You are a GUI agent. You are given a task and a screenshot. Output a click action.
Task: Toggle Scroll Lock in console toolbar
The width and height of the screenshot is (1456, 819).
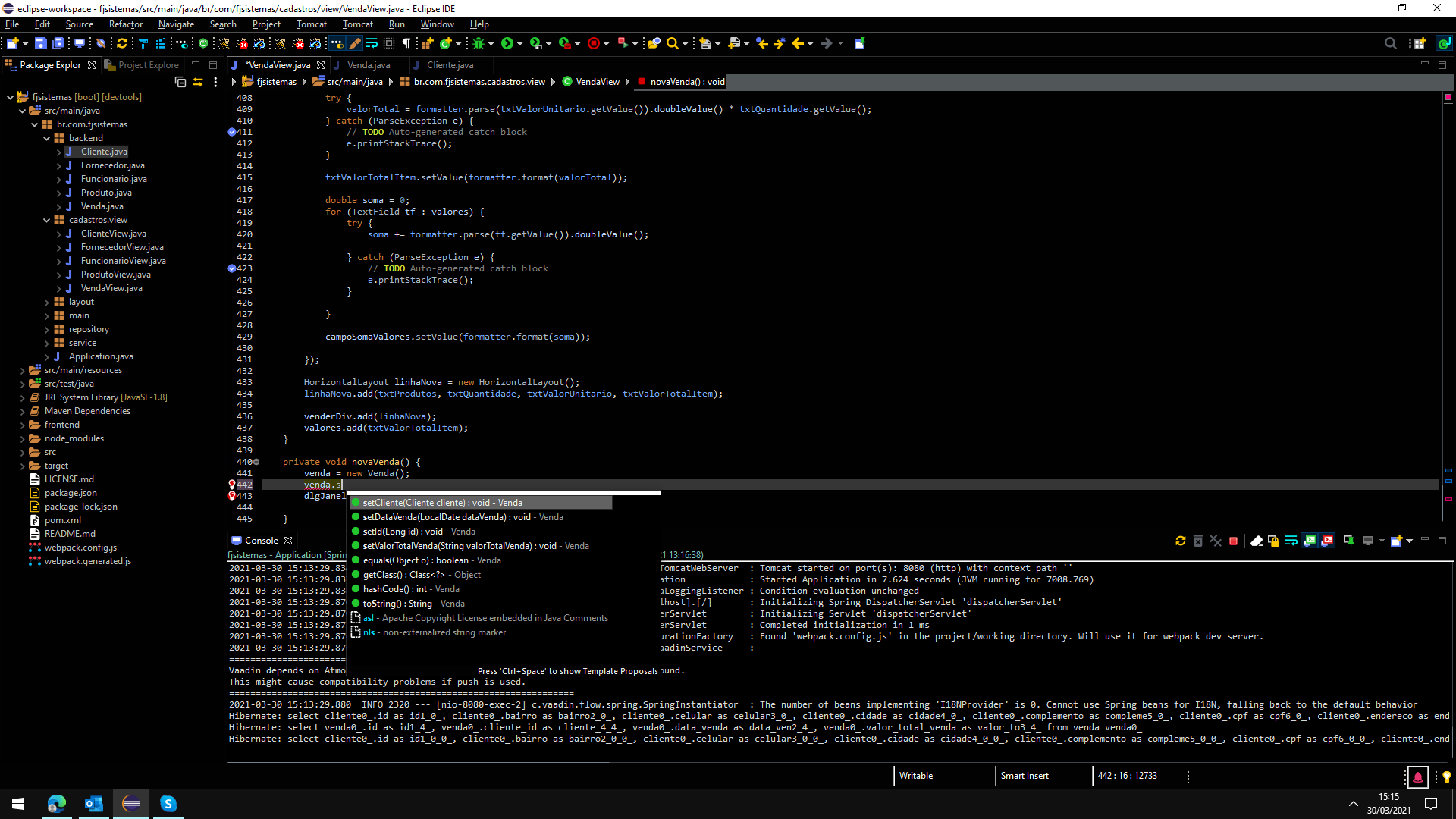[x=1273, y=541]
